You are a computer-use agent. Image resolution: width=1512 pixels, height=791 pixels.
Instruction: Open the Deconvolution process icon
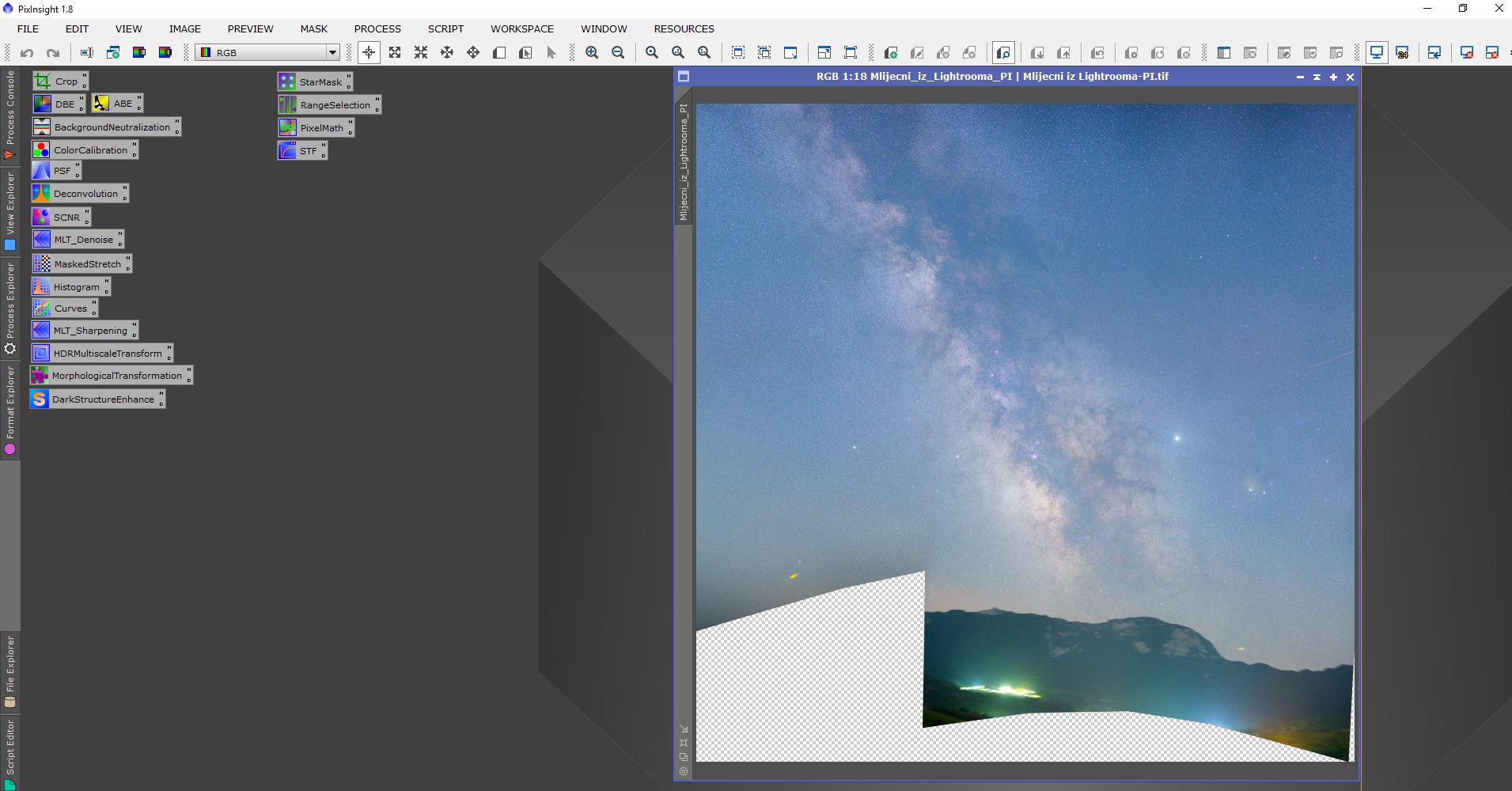click(x=79, y=194)
